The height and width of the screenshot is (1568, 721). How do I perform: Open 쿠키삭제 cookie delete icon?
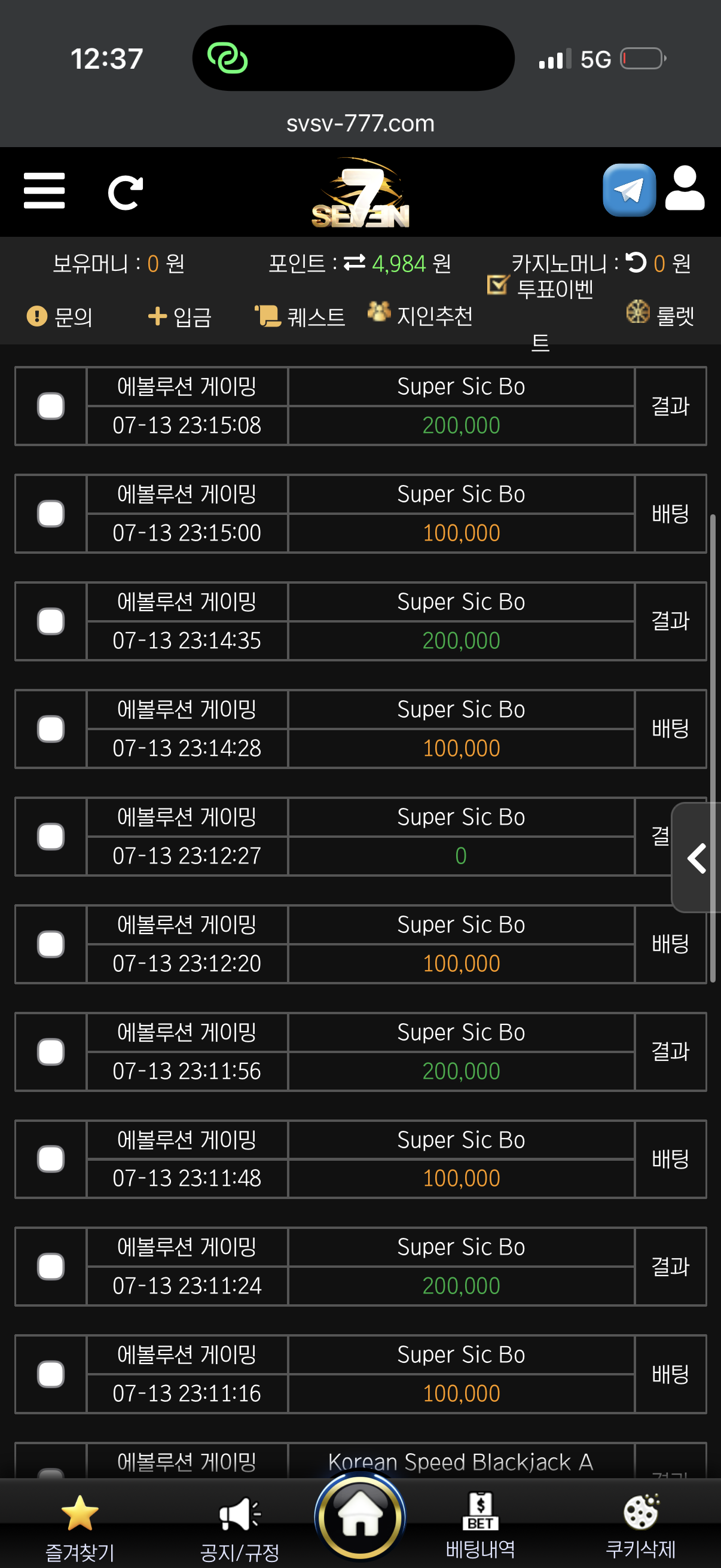(x=641, y=1512)
